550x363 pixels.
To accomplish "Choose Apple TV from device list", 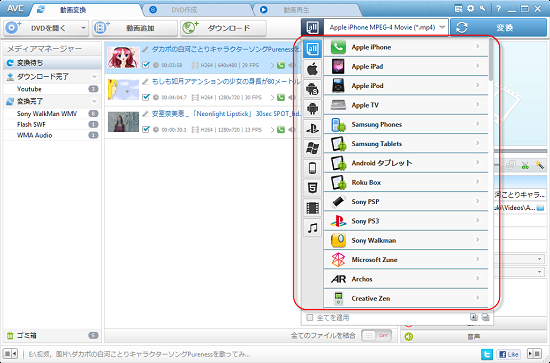I will pyautogui.click(x=406, y=105).
